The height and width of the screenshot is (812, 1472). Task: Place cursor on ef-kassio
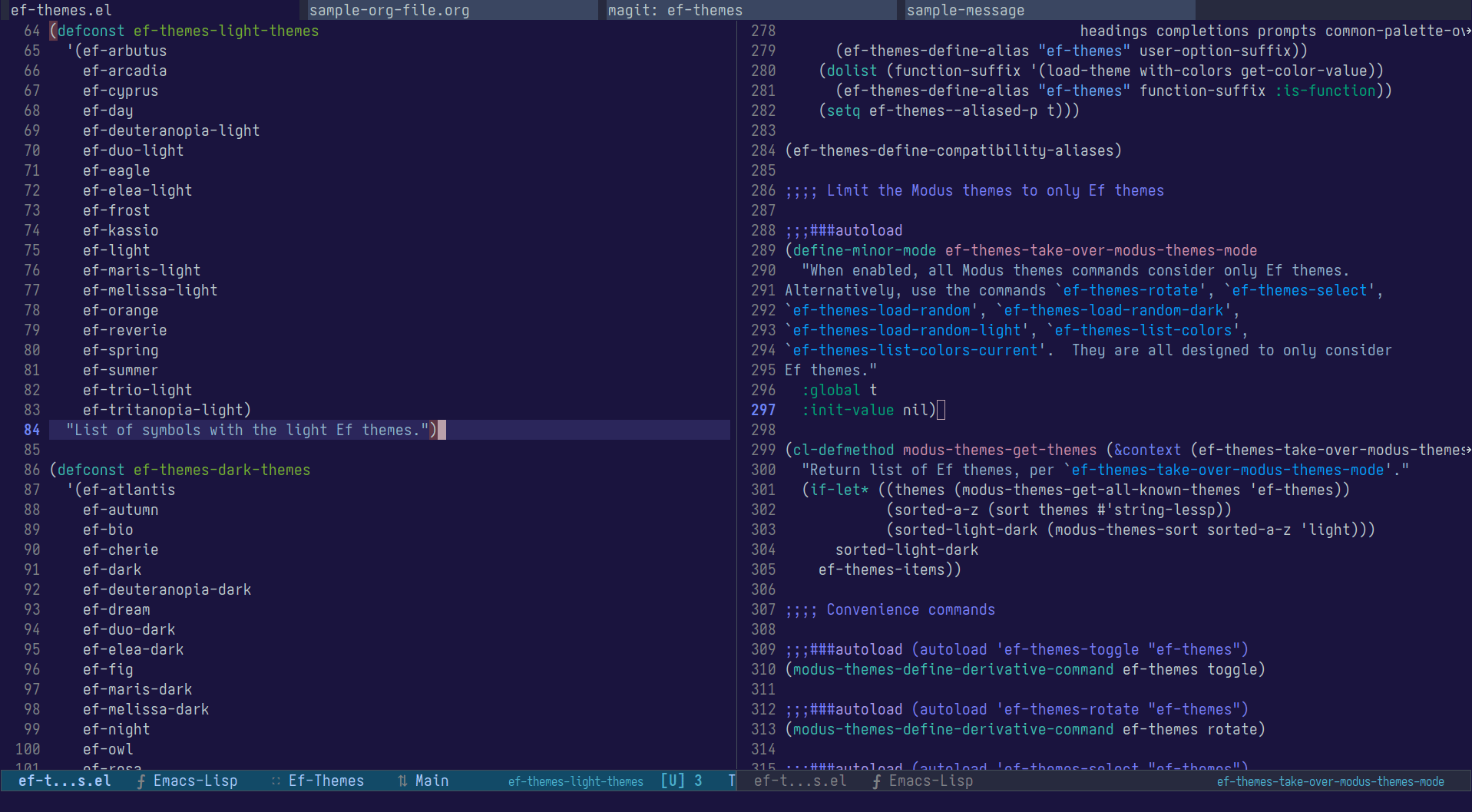click(x=121, y=230)
